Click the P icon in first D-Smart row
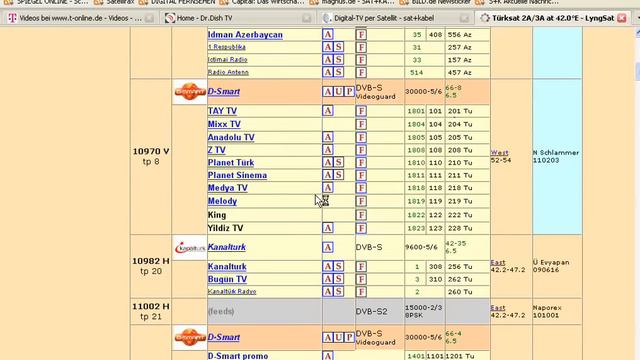The image size is (640, 360). 349,91
